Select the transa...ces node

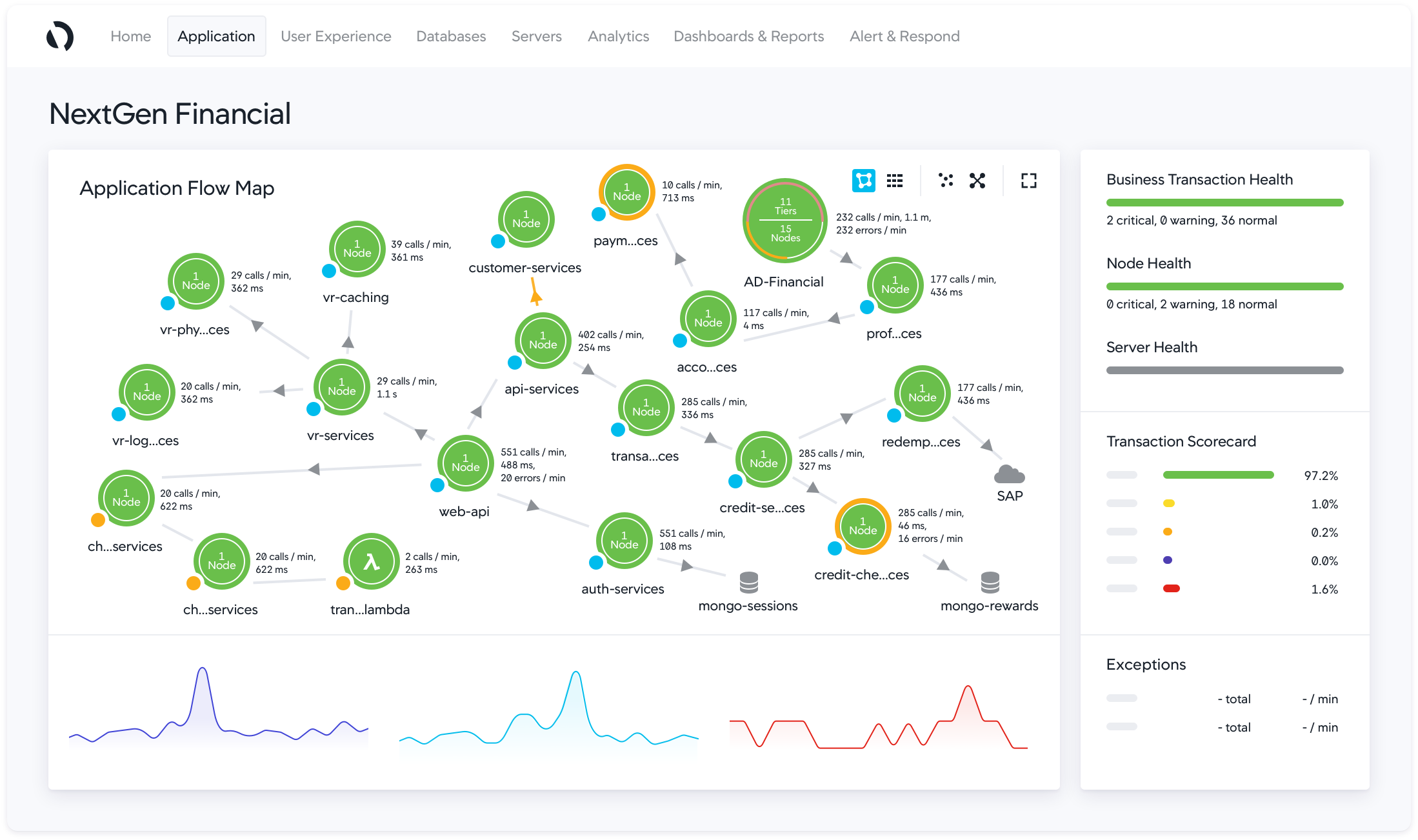pyautogui.click(x=646, y=408)
